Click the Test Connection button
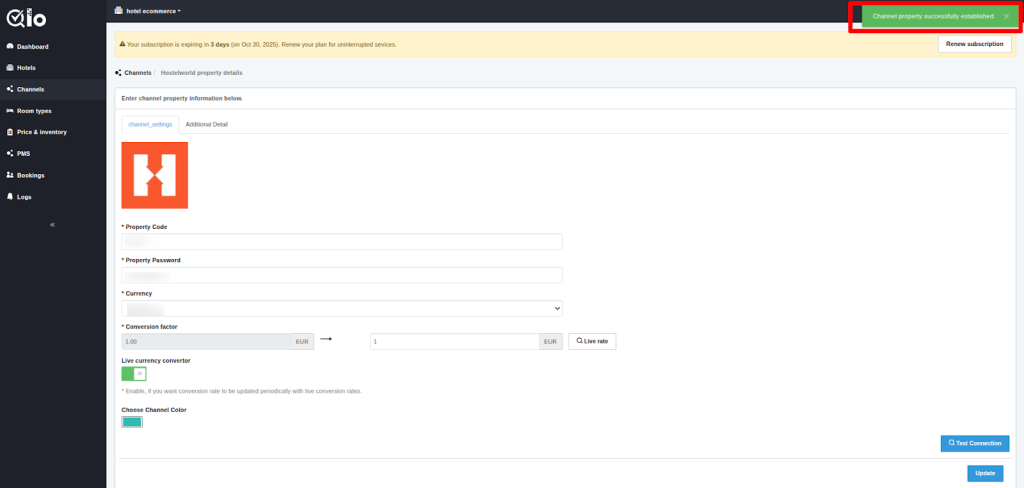Image resolution: width=1024 pixels, height=488 pixels. click(974, 443)
